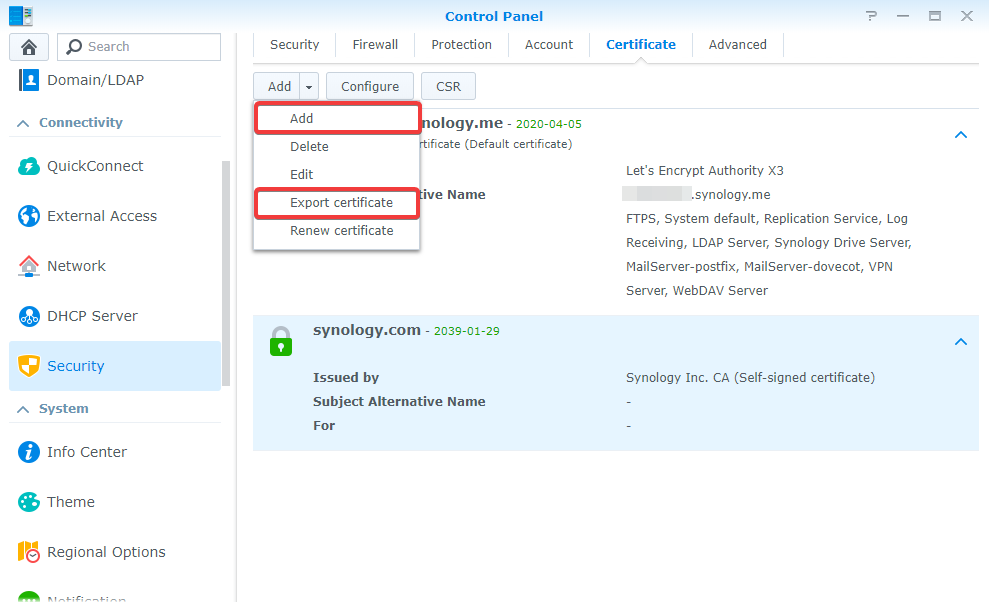Switch to the Advanced tab
989x602 pixels.
[x=737, y=45]
